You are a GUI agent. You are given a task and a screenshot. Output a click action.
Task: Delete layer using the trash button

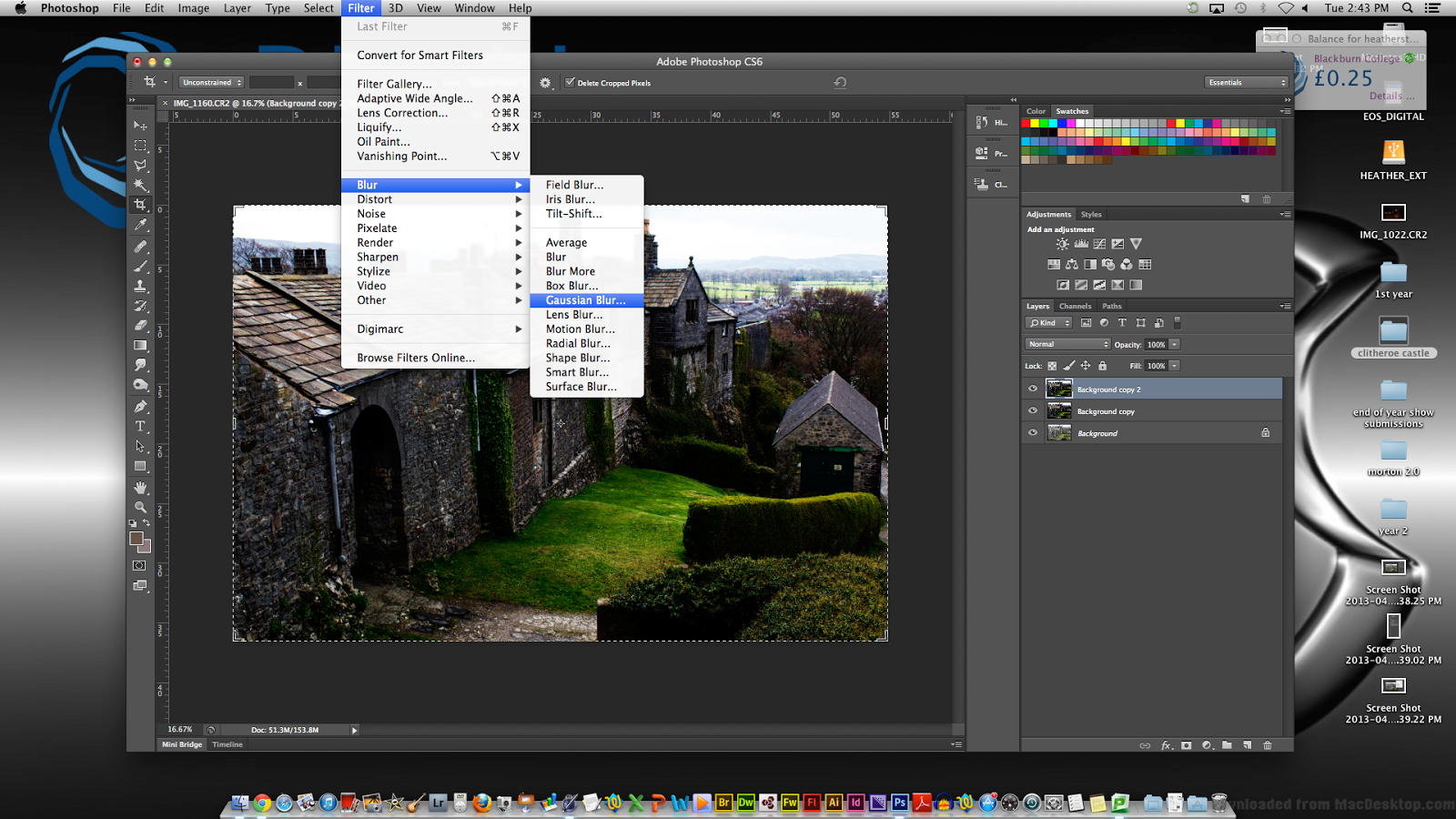pos(1268,745)
